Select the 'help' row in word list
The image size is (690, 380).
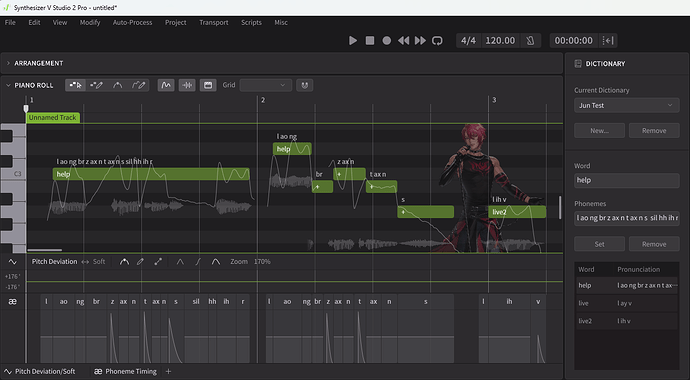(627, 285)
